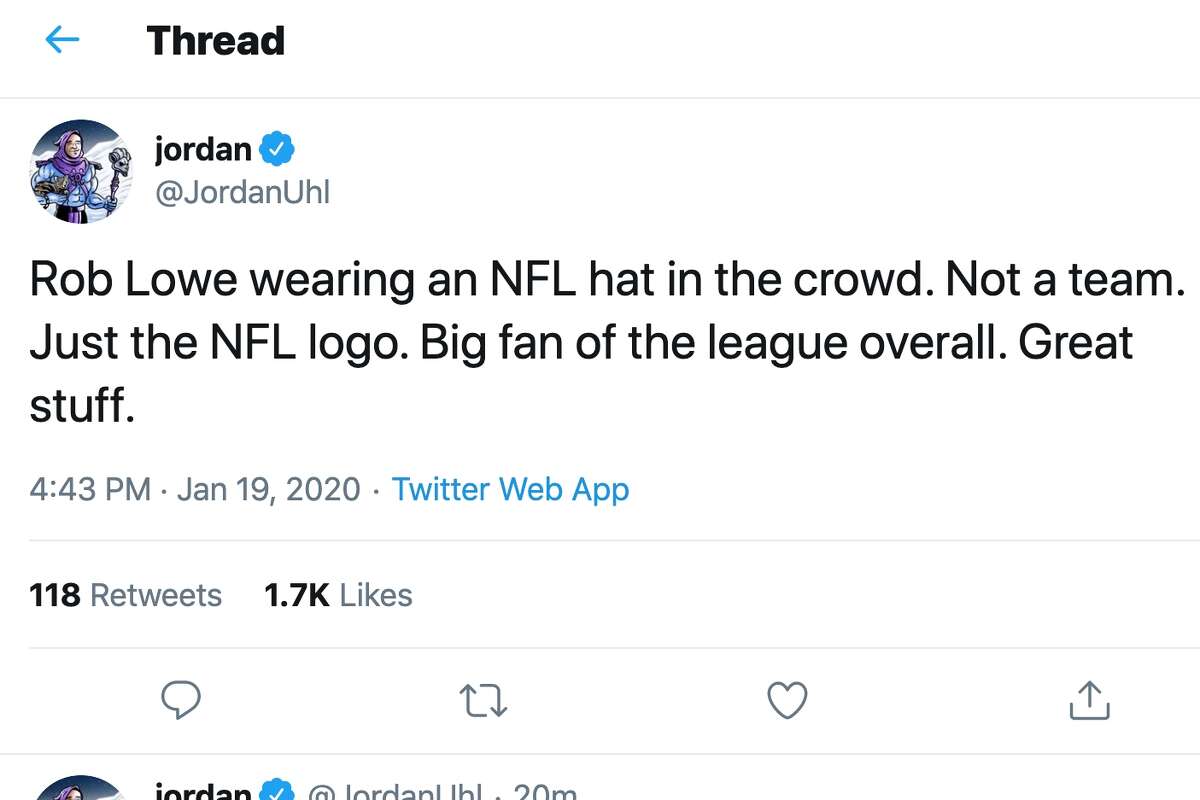Click the blue verified badge next to jordan
This screenshot has height=800, width=1200.
point(273,148)
